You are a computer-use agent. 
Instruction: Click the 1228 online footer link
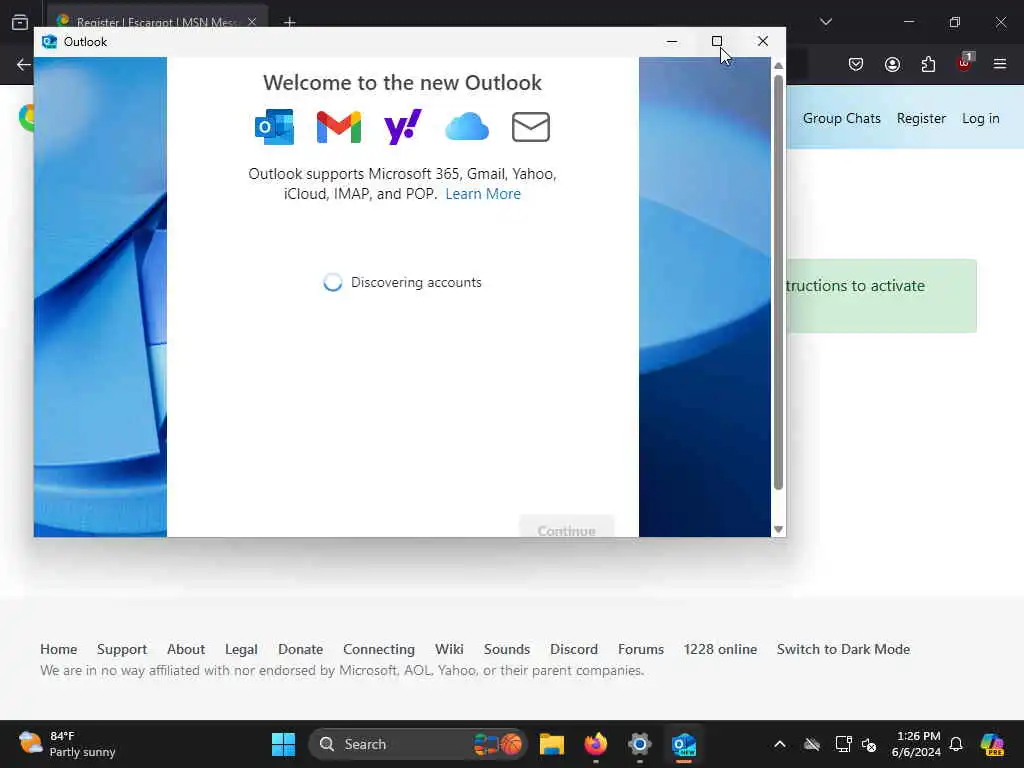coord(720,649)
